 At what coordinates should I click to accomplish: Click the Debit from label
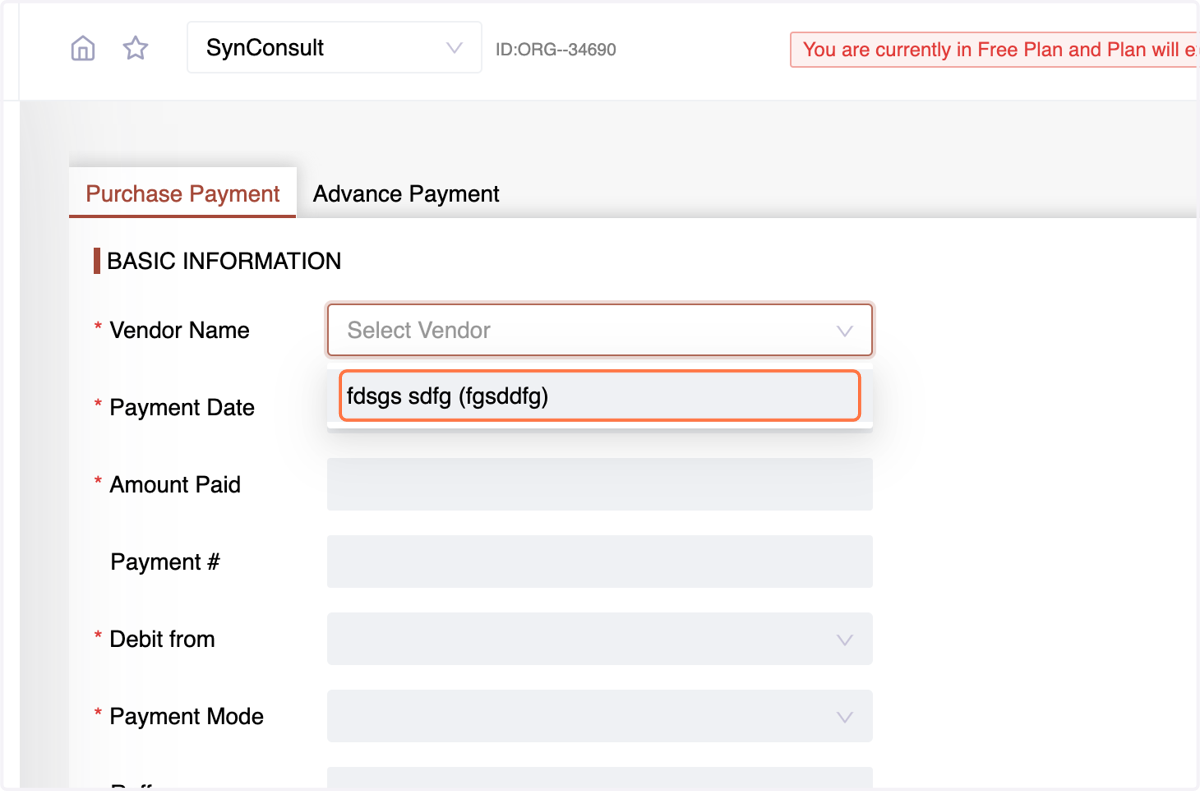click(162, 639)
